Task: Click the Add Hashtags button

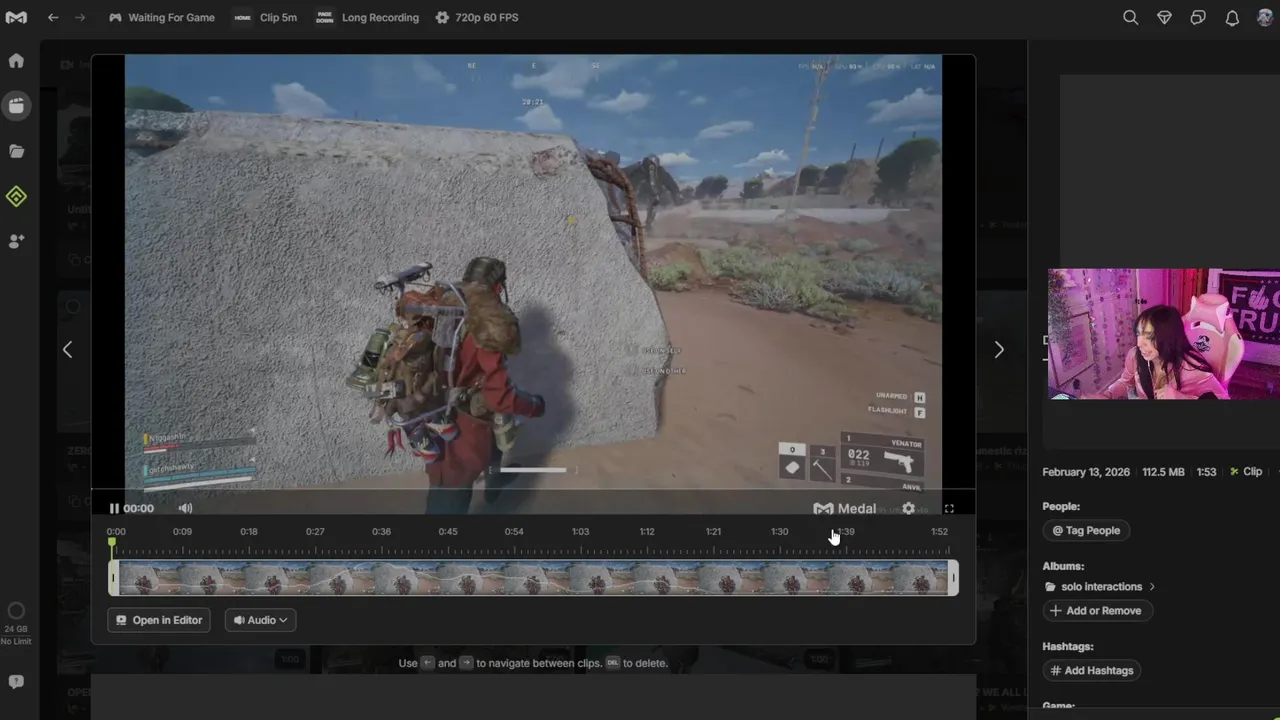Action: (x=1091, y=670)
